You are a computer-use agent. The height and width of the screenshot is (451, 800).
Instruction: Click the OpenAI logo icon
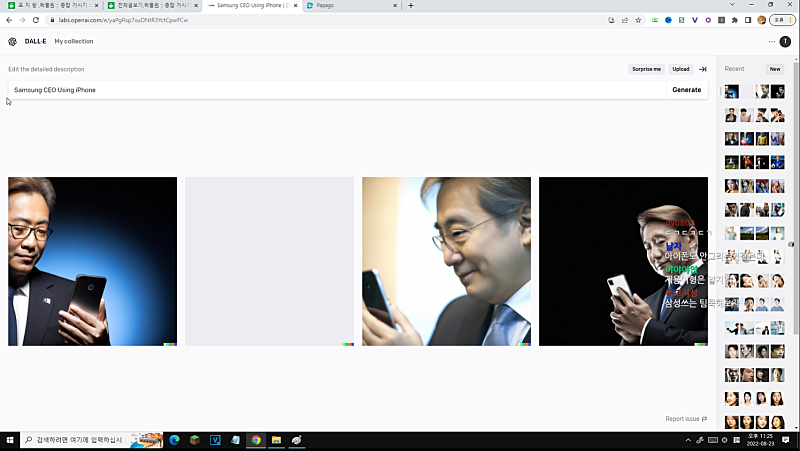tap(12, 41)
